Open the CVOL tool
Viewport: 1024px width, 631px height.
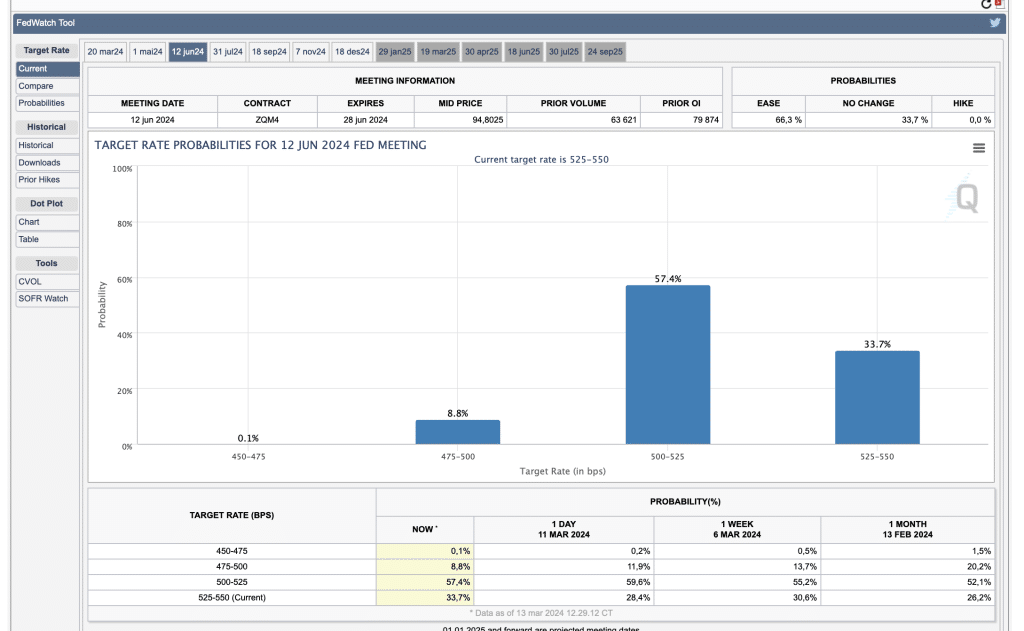click(48, 282)
